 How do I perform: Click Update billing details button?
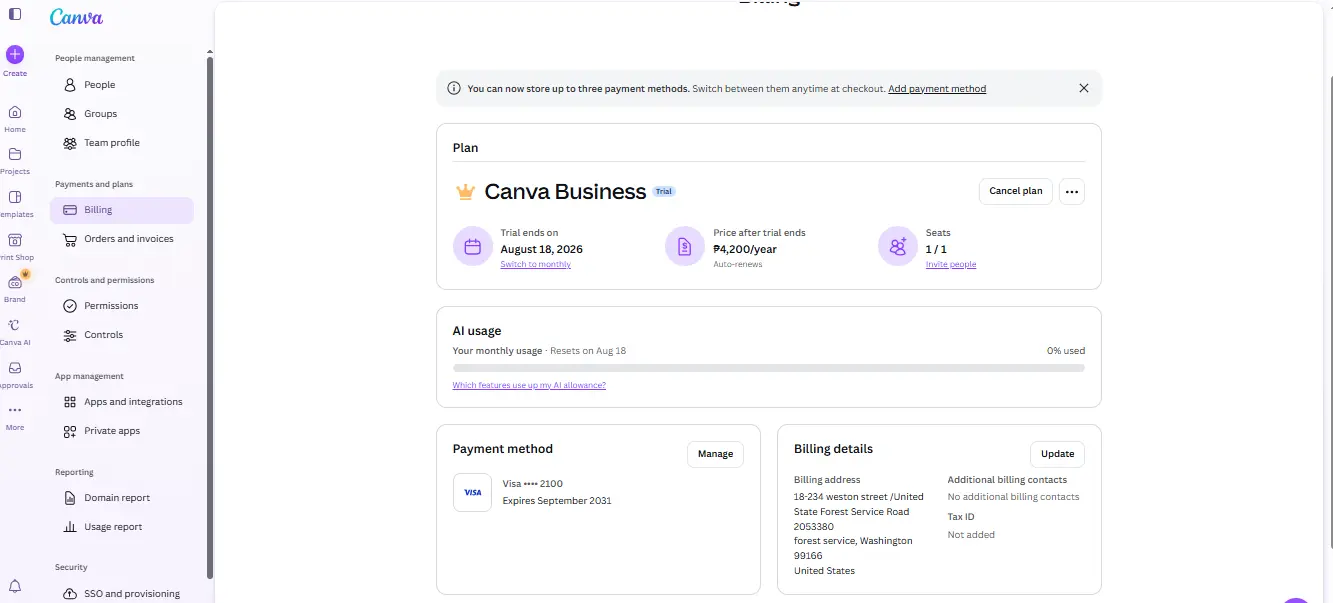coord(1057,454)
